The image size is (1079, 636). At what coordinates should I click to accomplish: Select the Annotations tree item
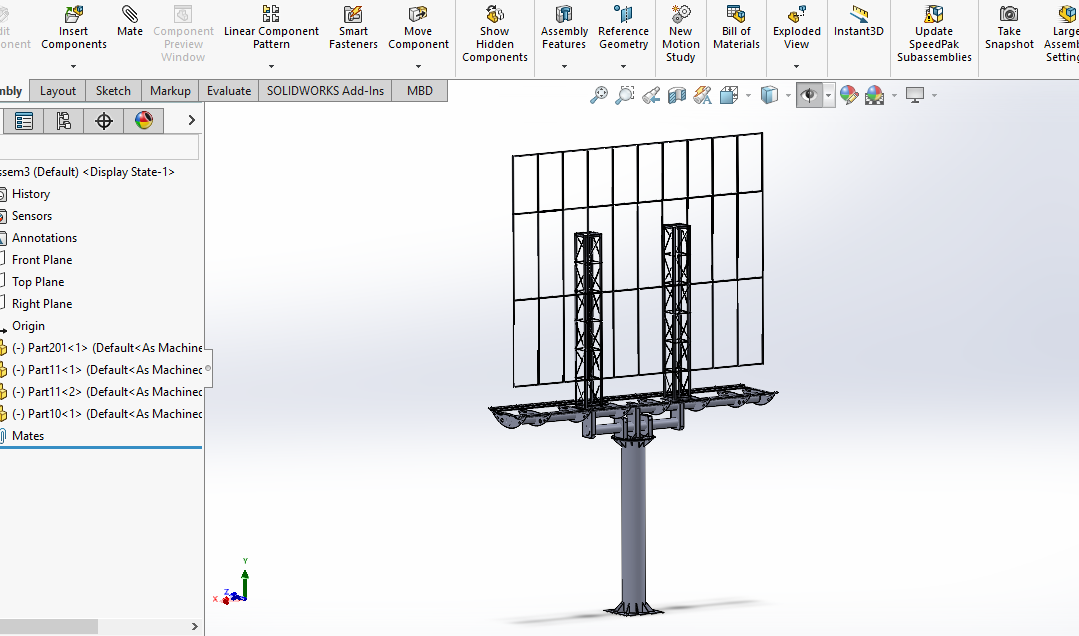point(44,238)
